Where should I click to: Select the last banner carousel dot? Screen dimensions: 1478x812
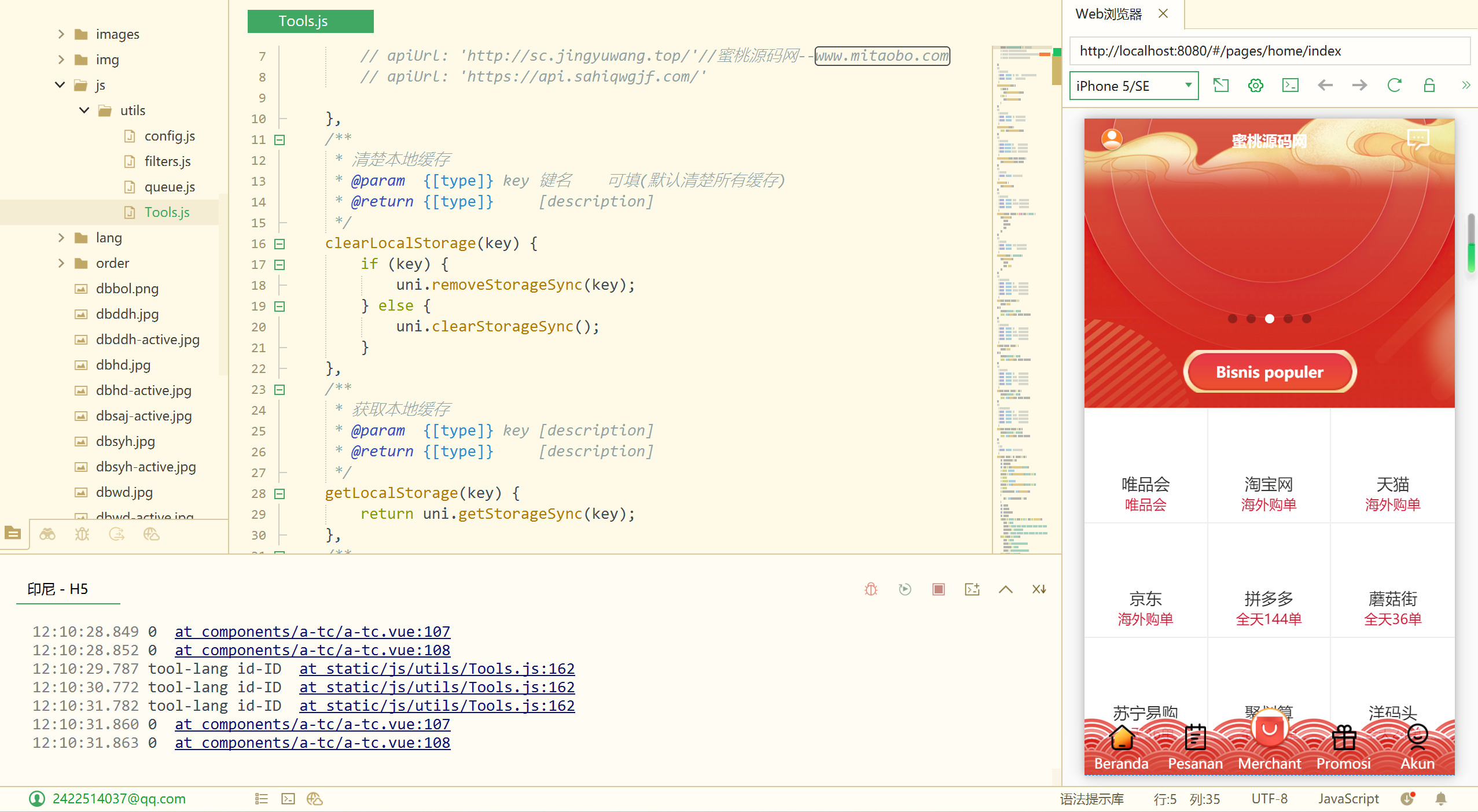1307,319
